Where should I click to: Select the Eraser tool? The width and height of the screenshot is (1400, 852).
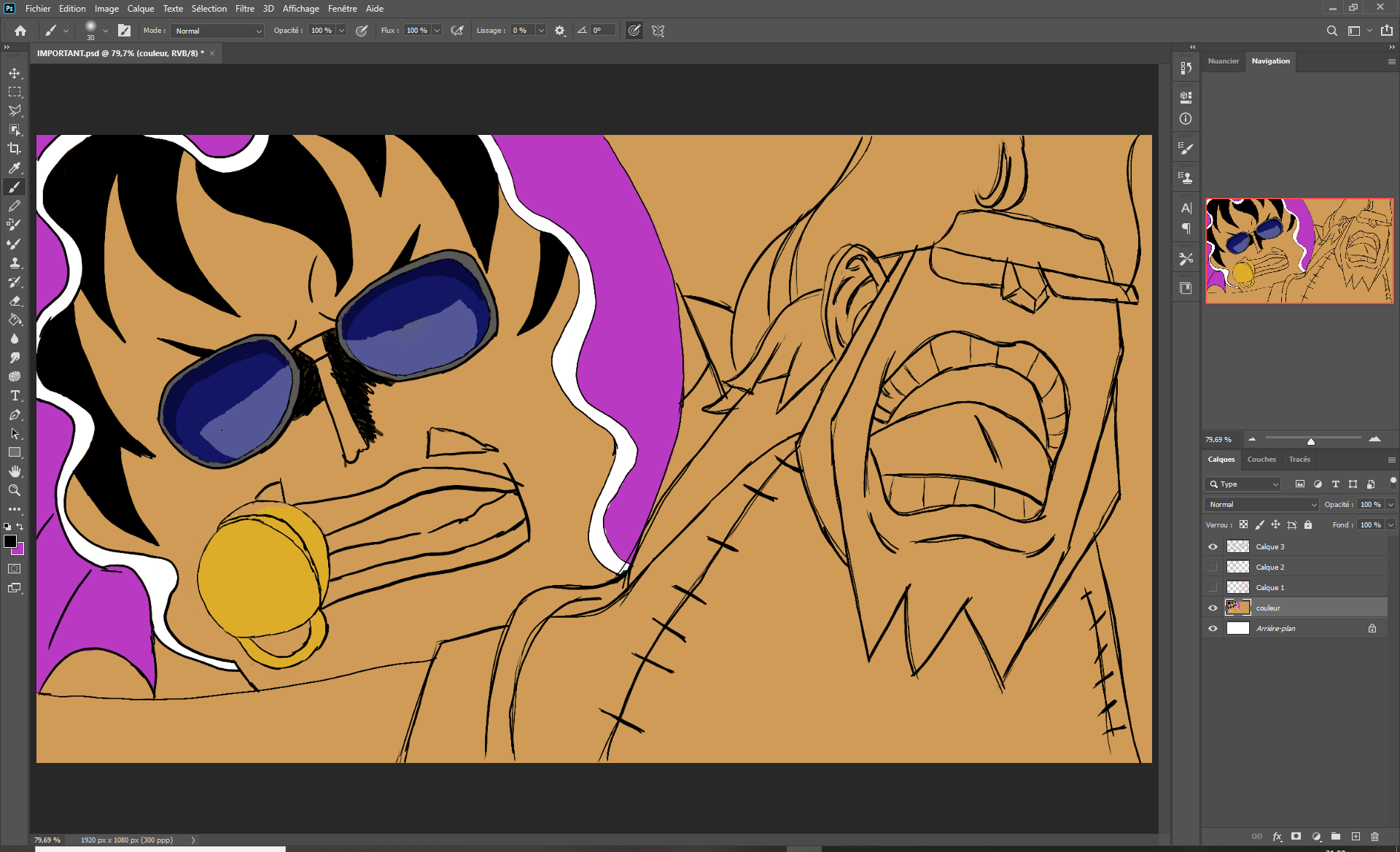click(x=15, y=301)
